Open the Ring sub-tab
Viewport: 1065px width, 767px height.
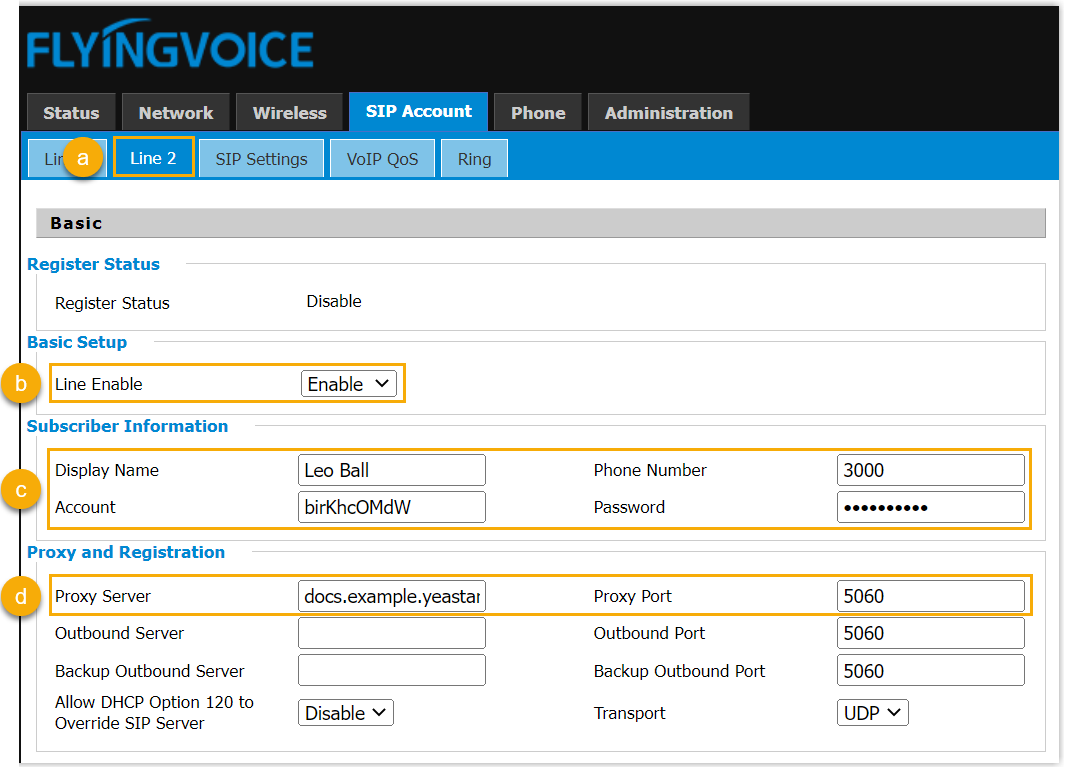pyautogui.click(x=474, y=159)
